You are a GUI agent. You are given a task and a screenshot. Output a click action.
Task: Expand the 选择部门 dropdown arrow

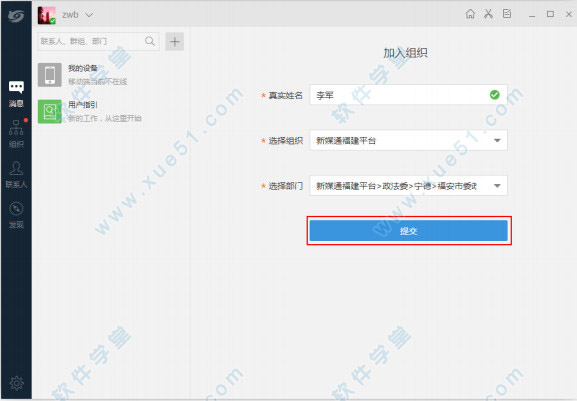click(497, 186)
